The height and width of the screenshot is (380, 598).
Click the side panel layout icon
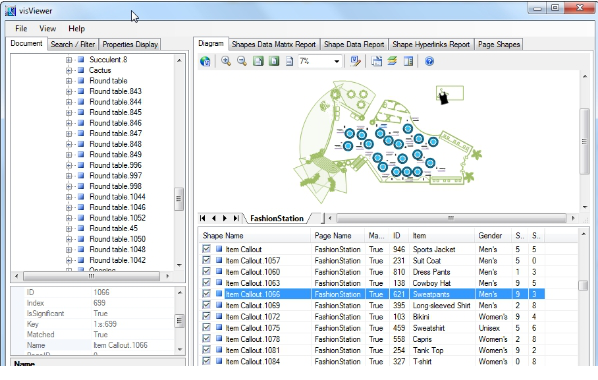408,61
